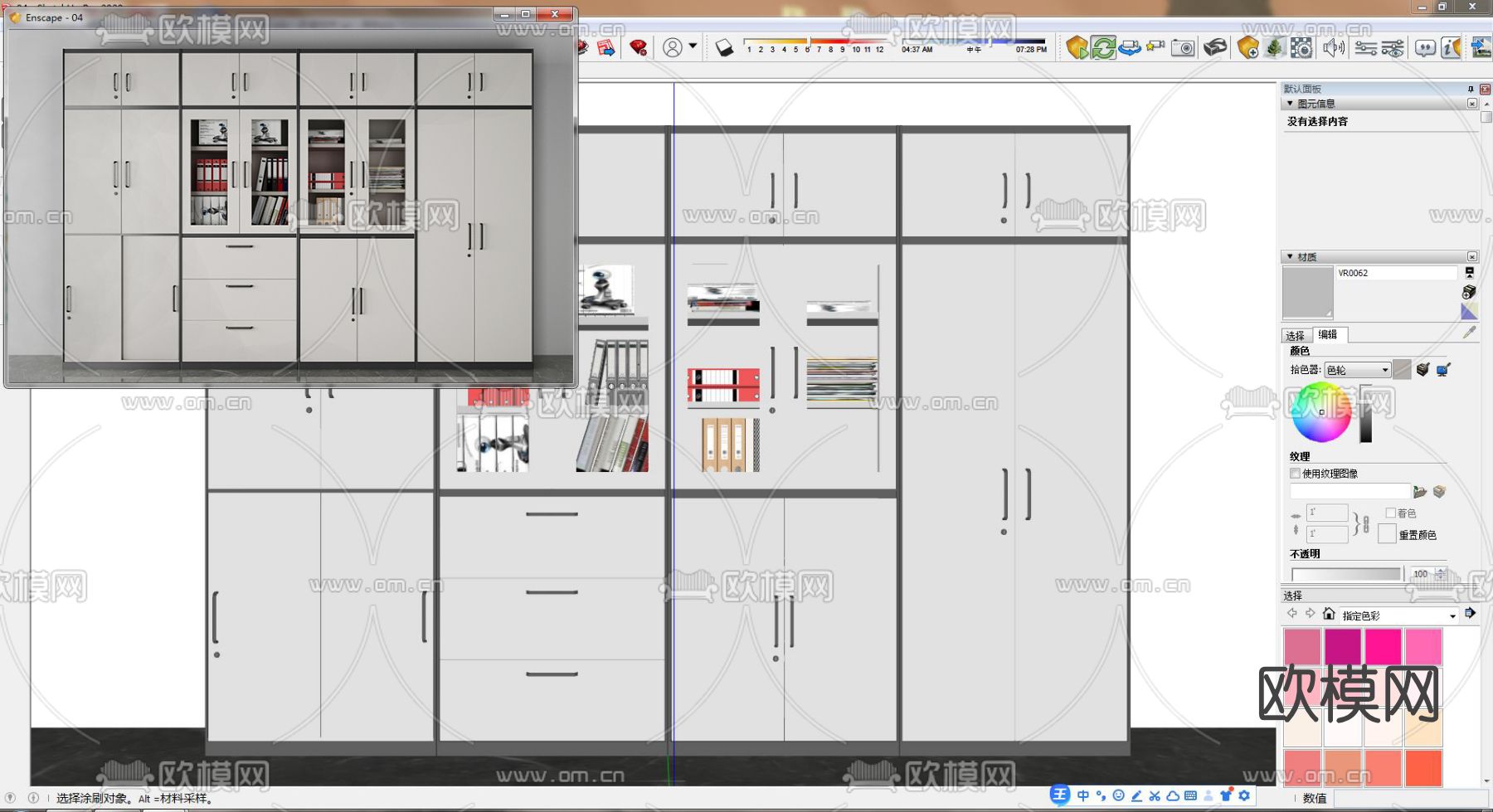Click the reset color (重置颜色) swatch
Screen dimensions: 1493x812
pyautogui.click(x=1387, y=534)
